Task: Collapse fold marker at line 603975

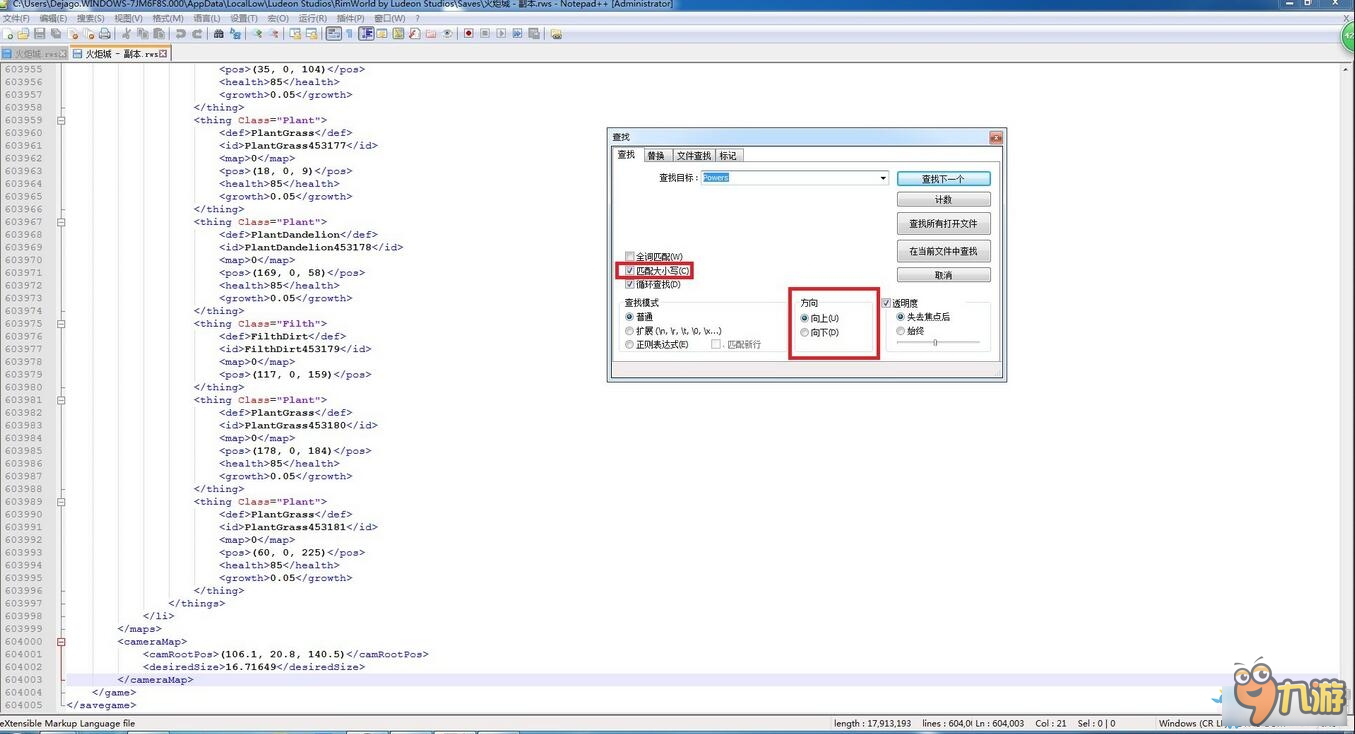Action: [61, 324]
